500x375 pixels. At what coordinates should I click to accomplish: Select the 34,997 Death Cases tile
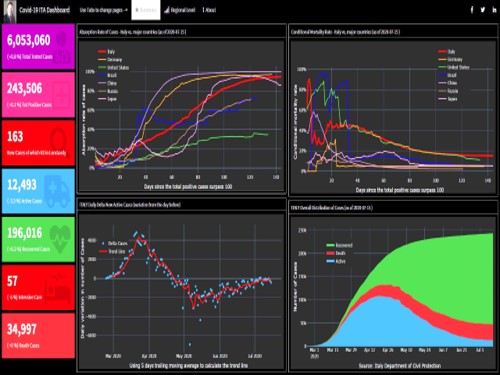[38, 335]
